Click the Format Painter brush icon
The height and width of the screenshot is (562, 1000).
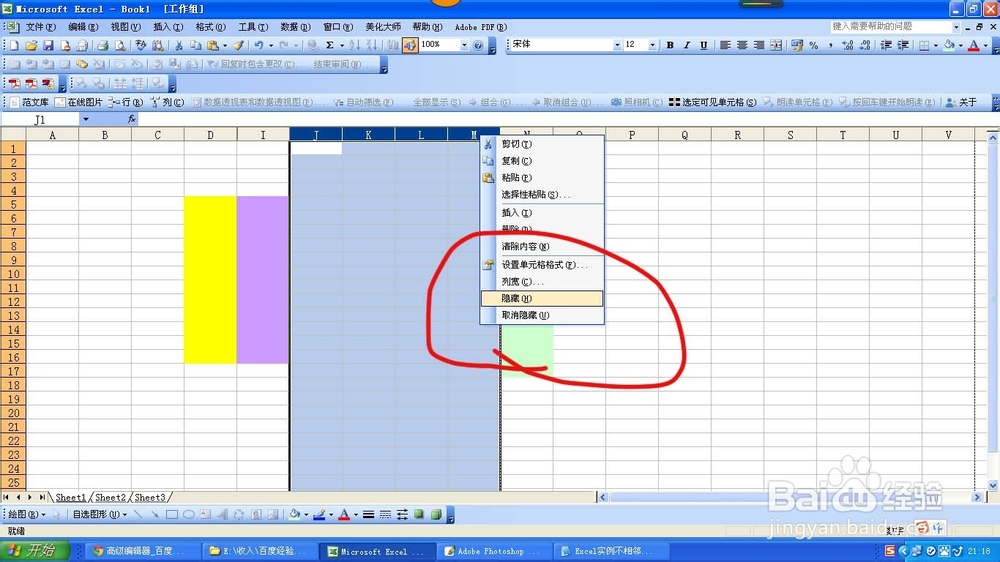(238, 45)
